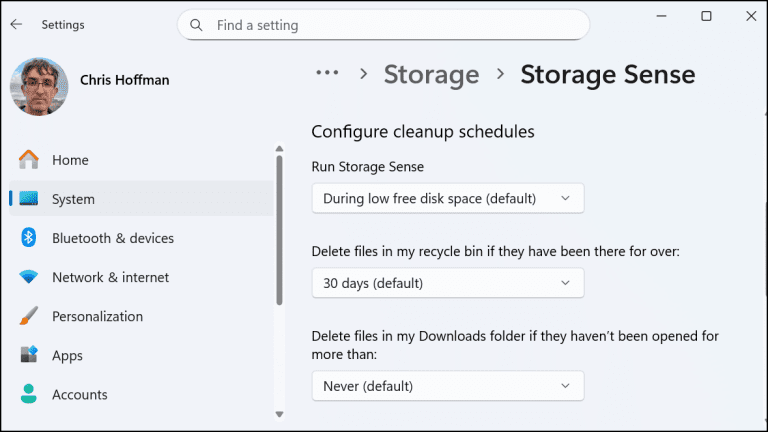Open the Run Storage Sense dropdown
768x432 pixels.
[447, 198]
